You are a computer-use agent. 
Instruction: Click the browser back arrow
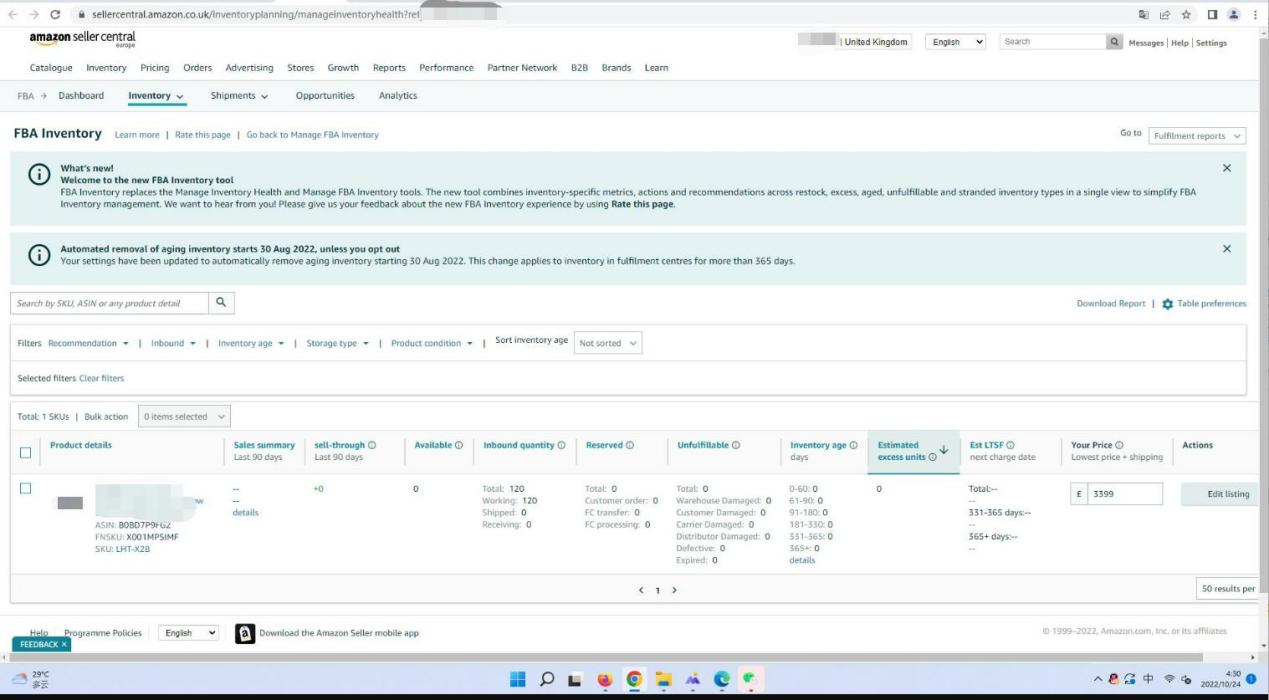coord(11,15)
